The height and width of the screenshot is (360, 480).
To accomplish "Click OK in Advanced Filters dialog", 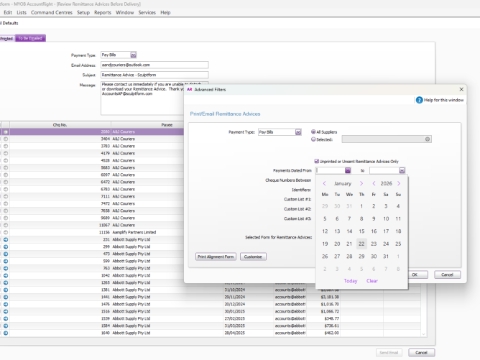I will 415,275.
